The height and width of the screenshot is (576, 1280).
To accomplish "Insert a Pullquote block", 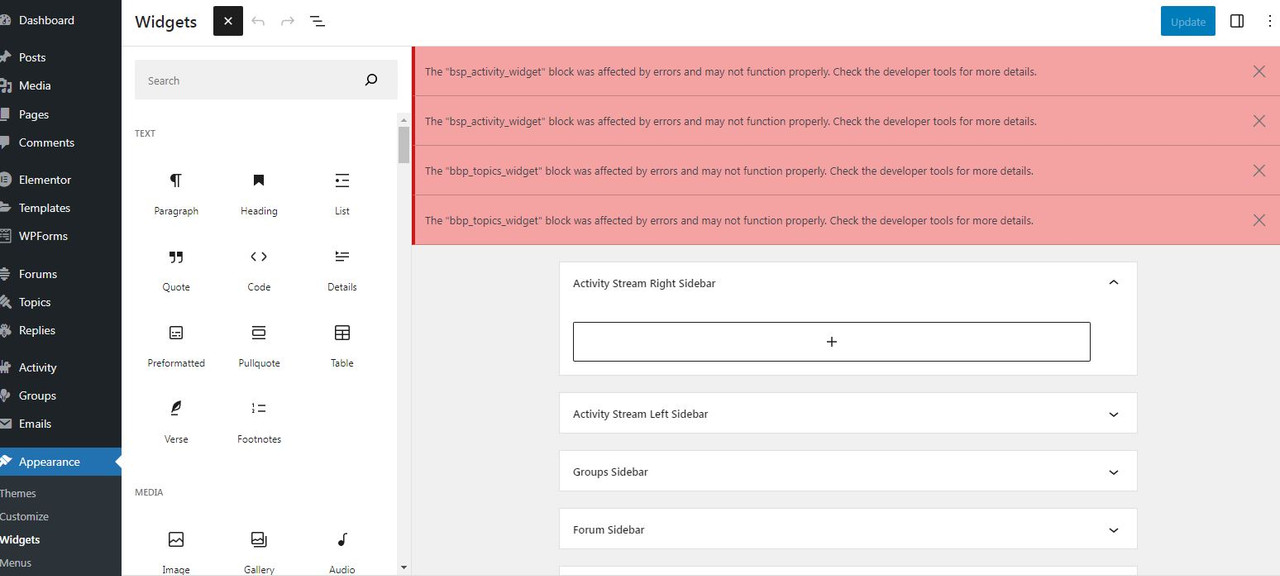I will click(259, 345).
